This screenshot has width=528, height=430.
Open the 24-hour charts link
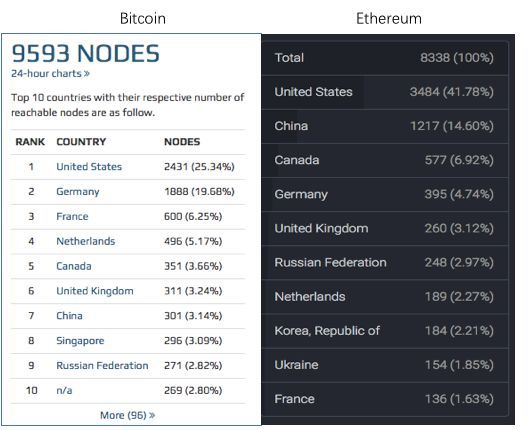point(50,73)
